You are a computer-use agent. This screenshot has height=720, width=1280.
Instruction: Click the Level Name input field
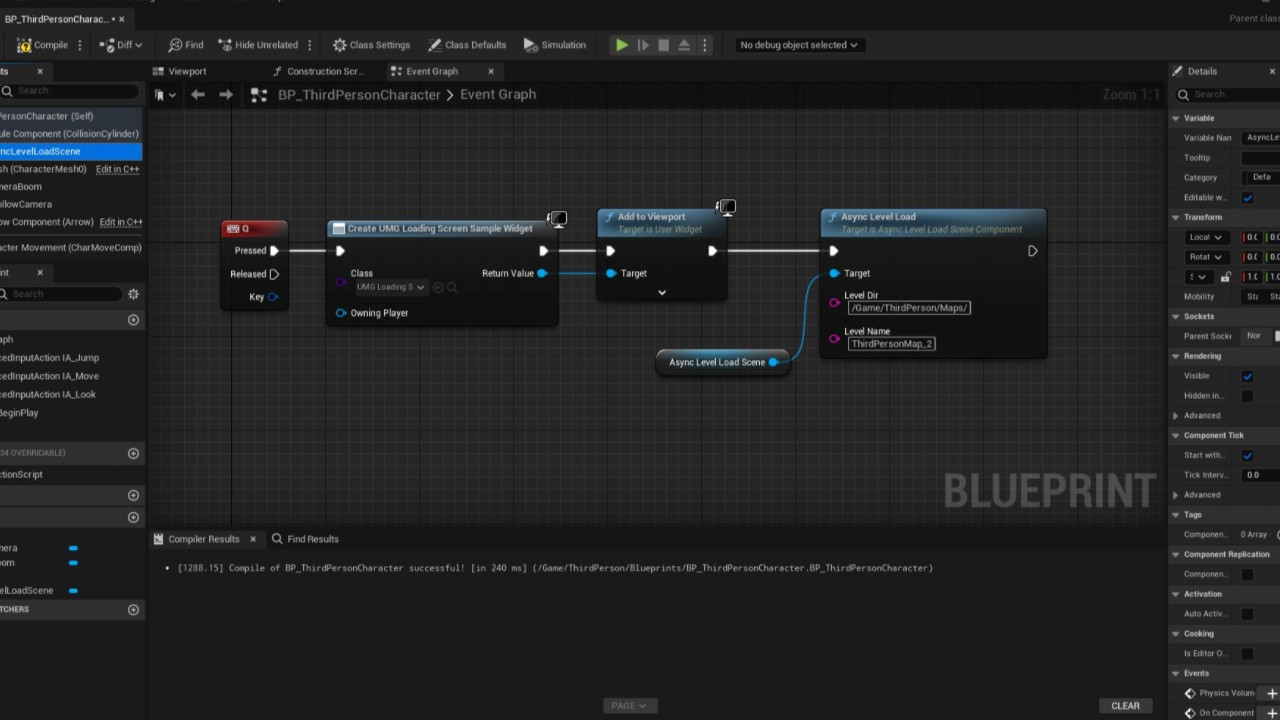[x=892, y=344]
